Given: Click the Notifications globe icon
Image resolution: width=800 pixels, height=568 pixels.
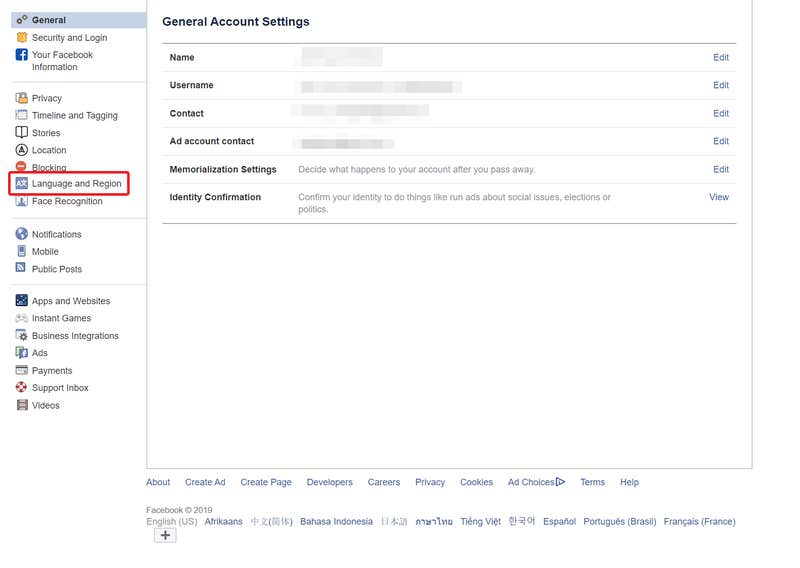Looking at the screenshot, I should pos(21,234).
